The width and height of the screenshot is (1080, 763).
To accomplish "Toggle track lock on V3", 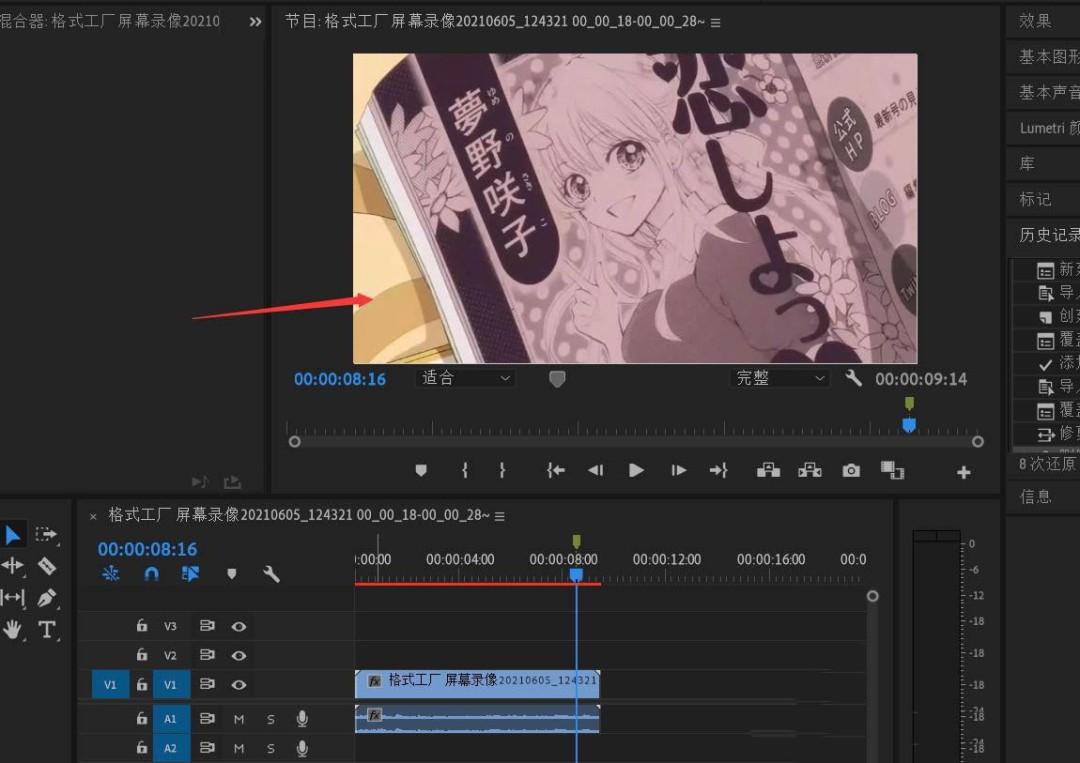I will [142, 627].
